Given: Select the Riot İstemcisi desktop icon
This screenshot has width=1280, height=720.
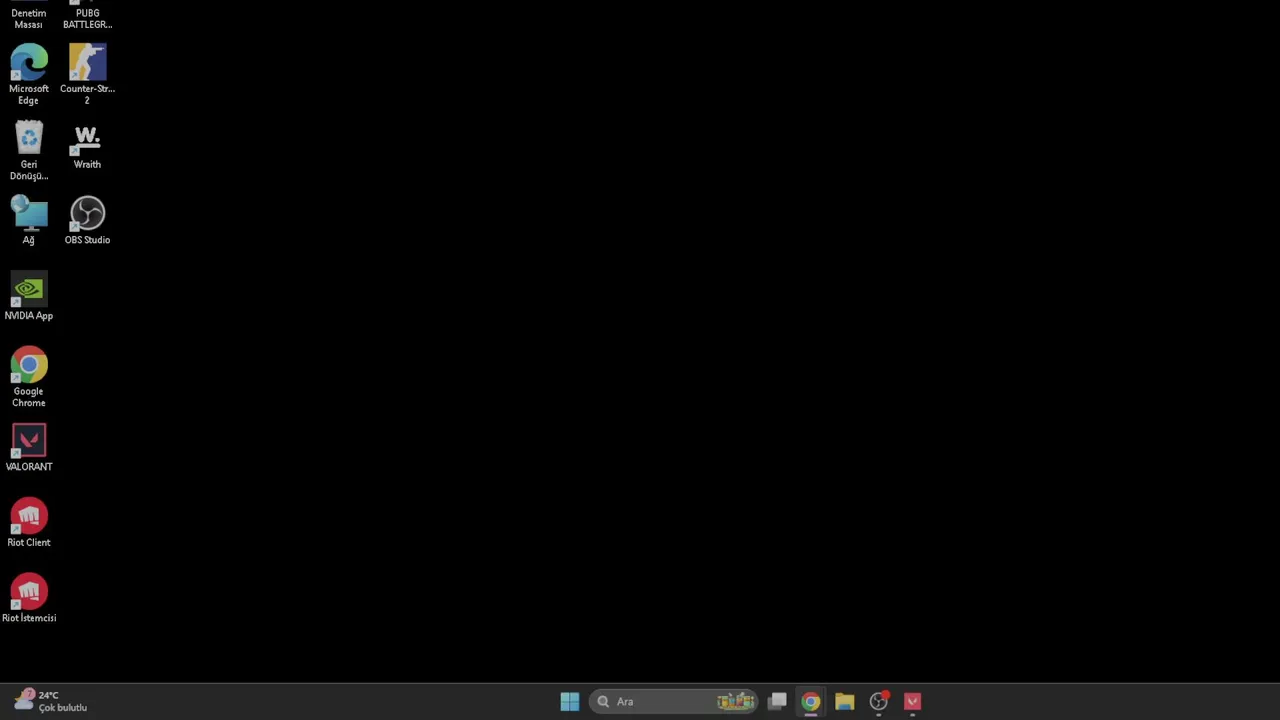Looking at the screenshot, I should click(x=28, y=599).
